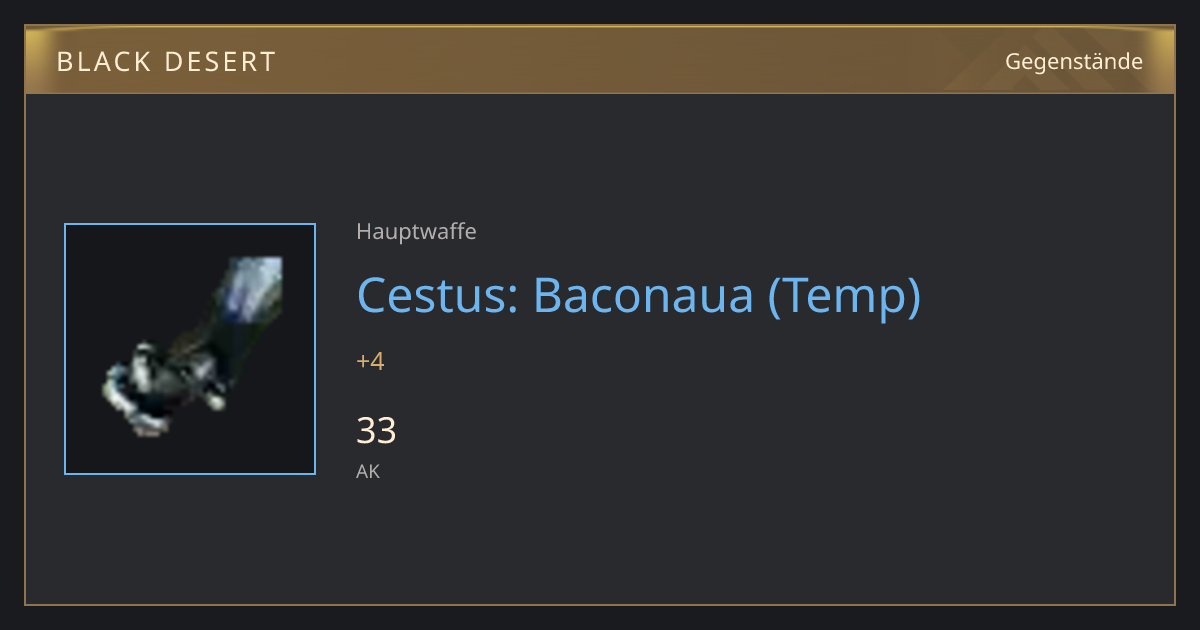Click the 33 attack value
The height and width of the screenshot is (630, 1200).
coord(376,431)
